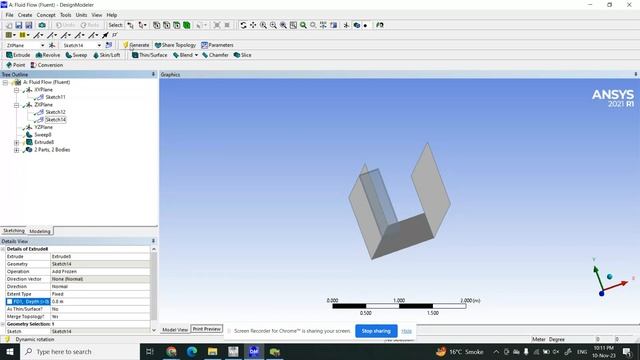The height and width of the screenshot is (360, 640).
Task: Collapse the A: Fluid Flow (Fluent) root node
Action: pos(5,82)
